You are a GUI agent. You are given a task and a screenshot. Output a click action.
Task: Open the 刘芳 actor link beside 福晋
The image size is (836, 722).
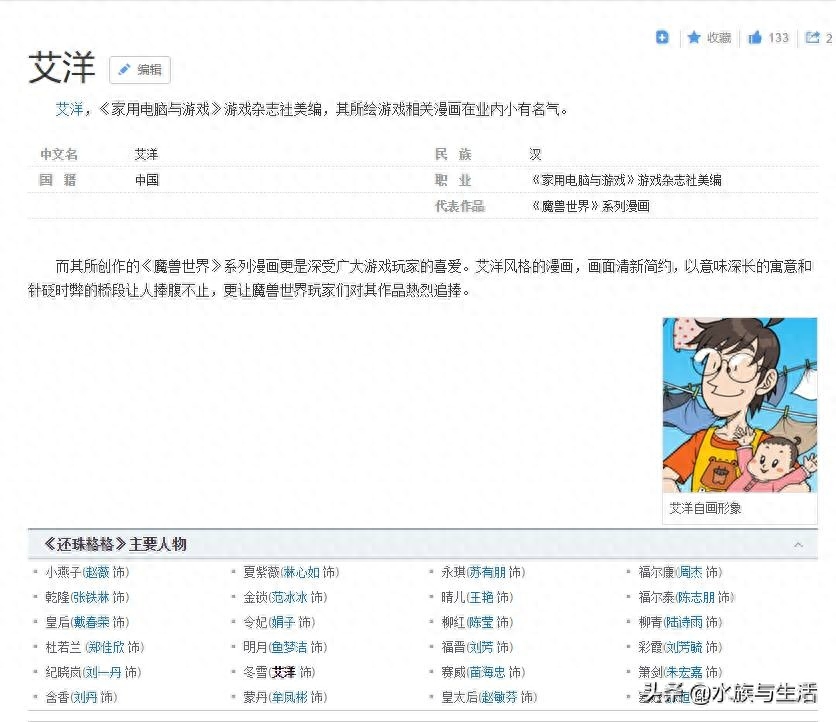481,647
